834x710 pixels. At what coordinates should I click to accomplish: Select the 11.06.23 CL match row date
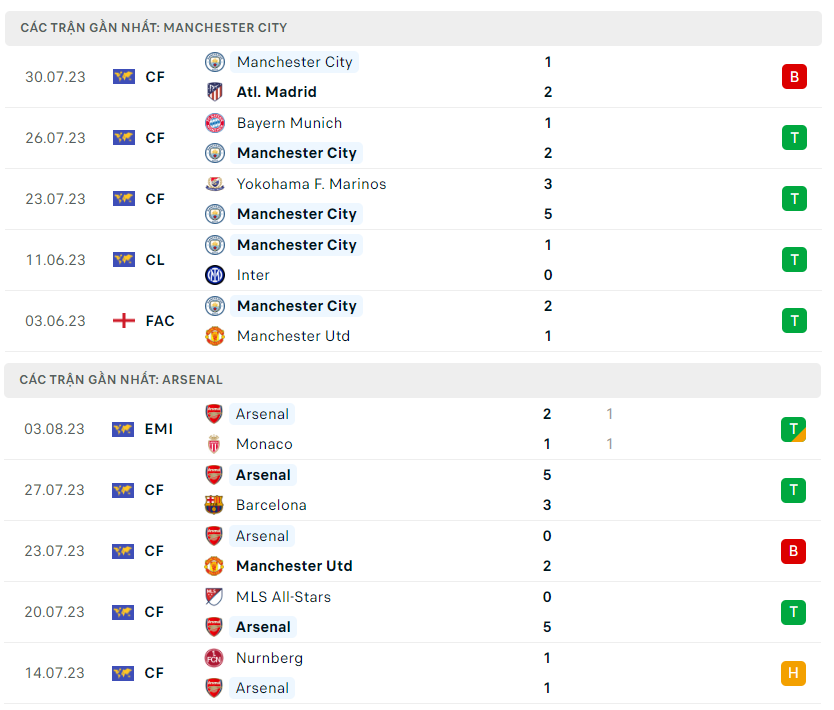[x=56, y=260]
